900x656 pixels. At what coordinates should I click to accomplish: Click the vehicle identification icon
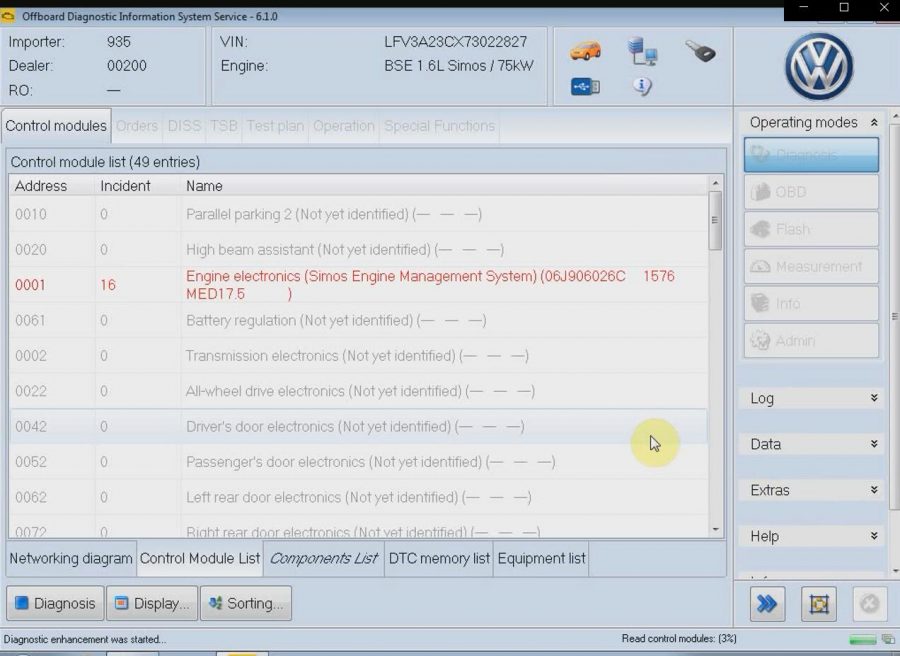tap(583, 50)
